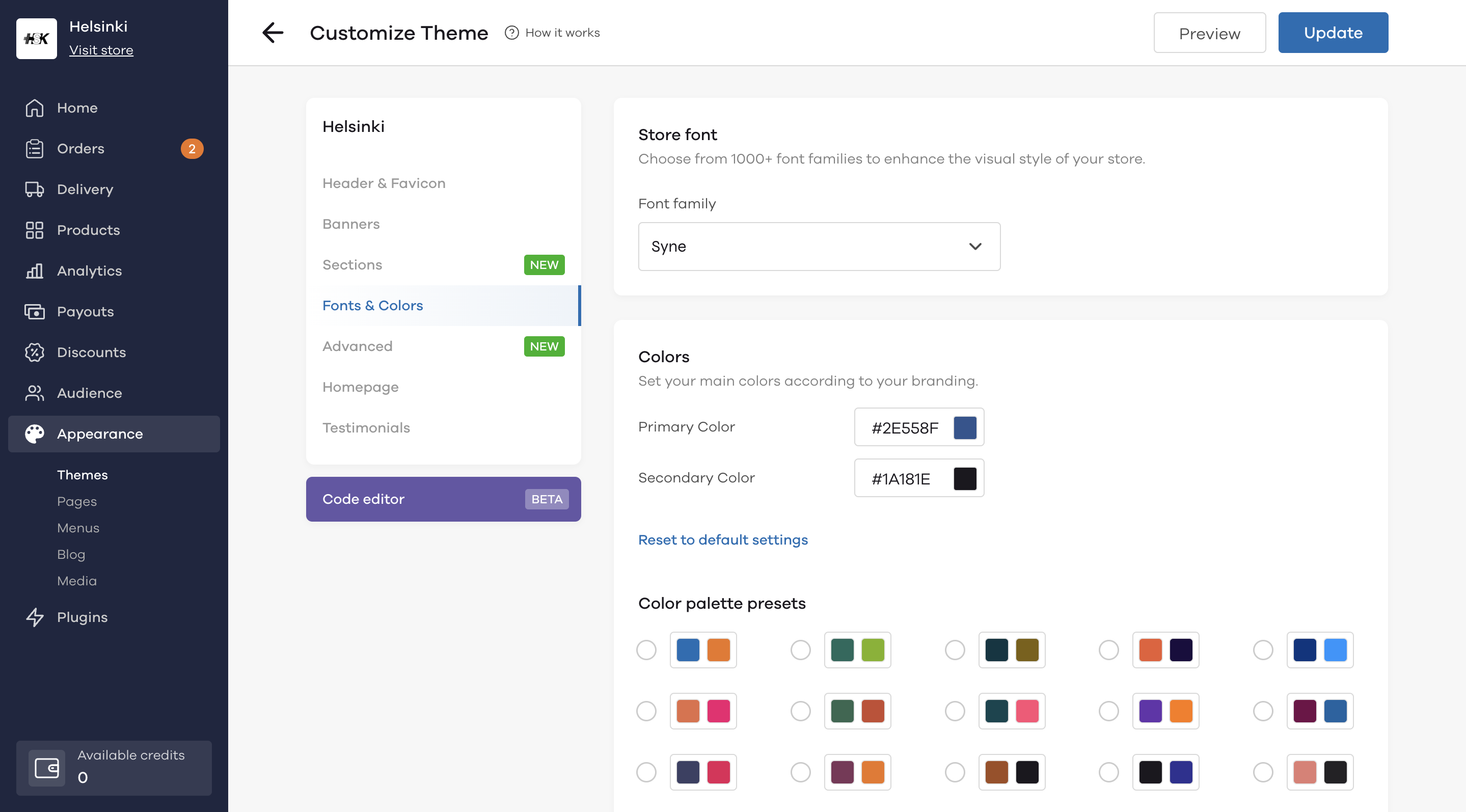Open Media under Appearance
This screenshot has width=1466, height=812.
[x=77, y=580]
